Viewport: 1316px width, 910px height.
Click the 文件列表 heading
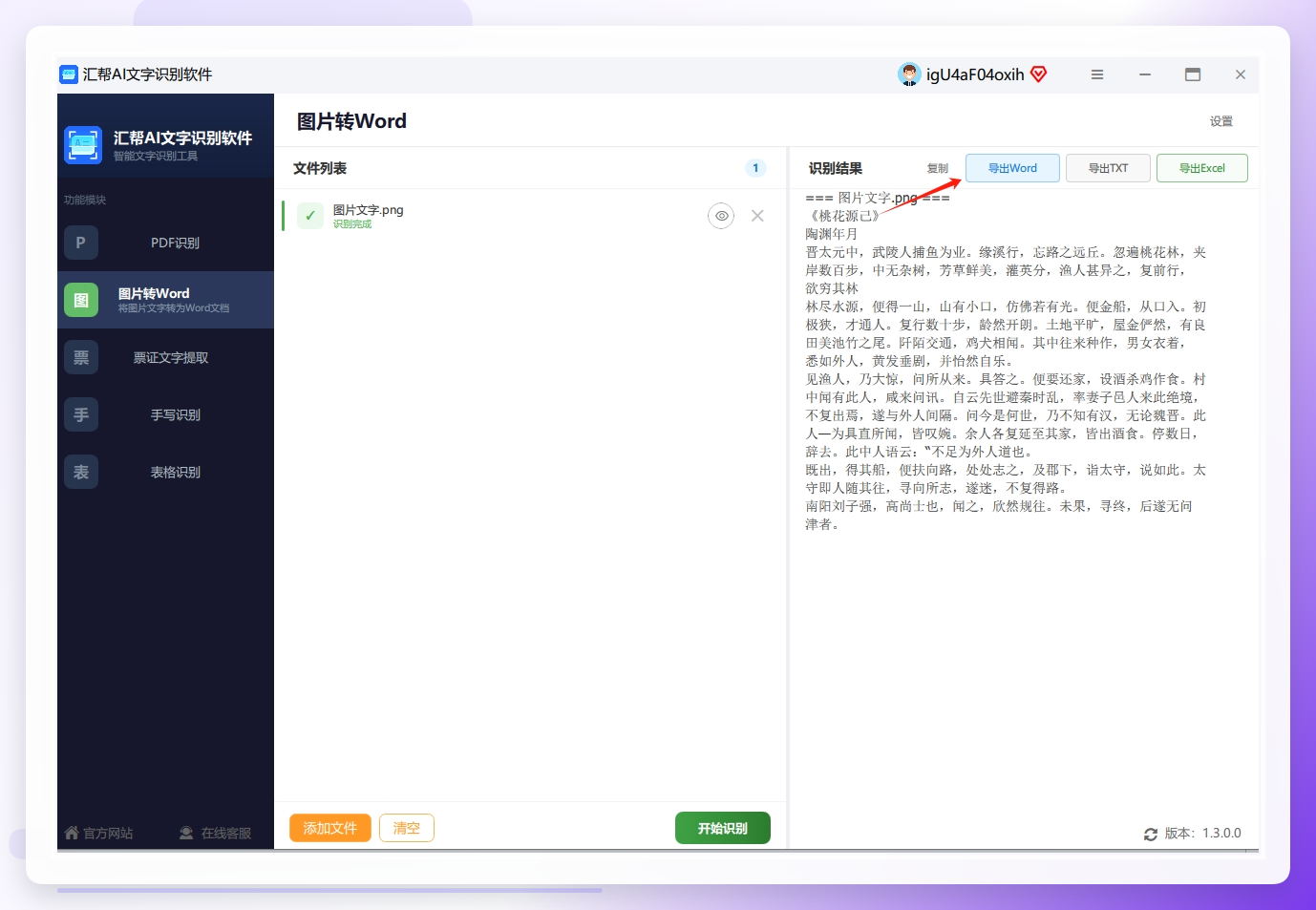[x=320, y=168]
